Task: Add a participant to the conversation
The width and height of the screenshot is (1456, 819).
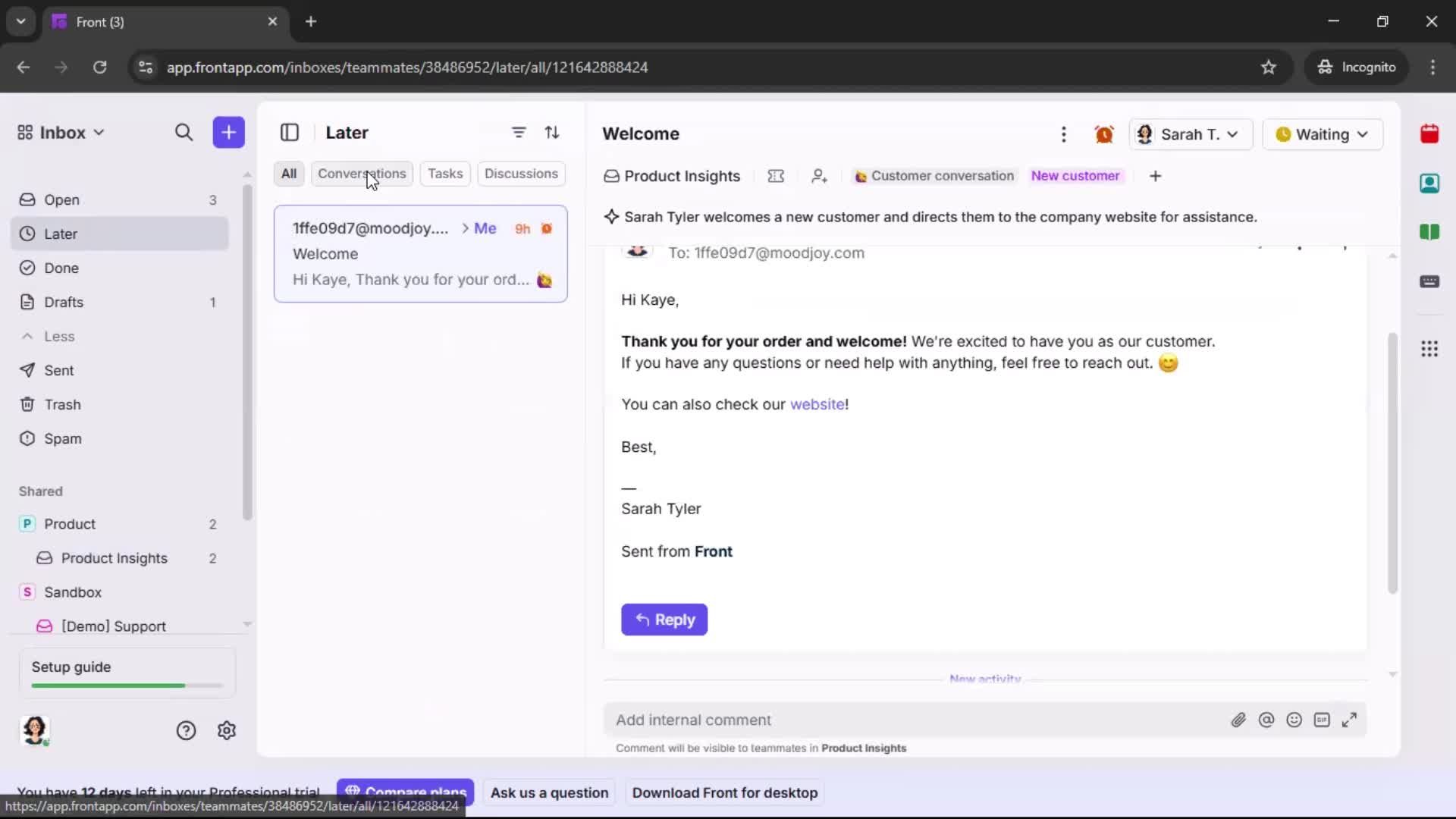Action: tap(820, 176)
